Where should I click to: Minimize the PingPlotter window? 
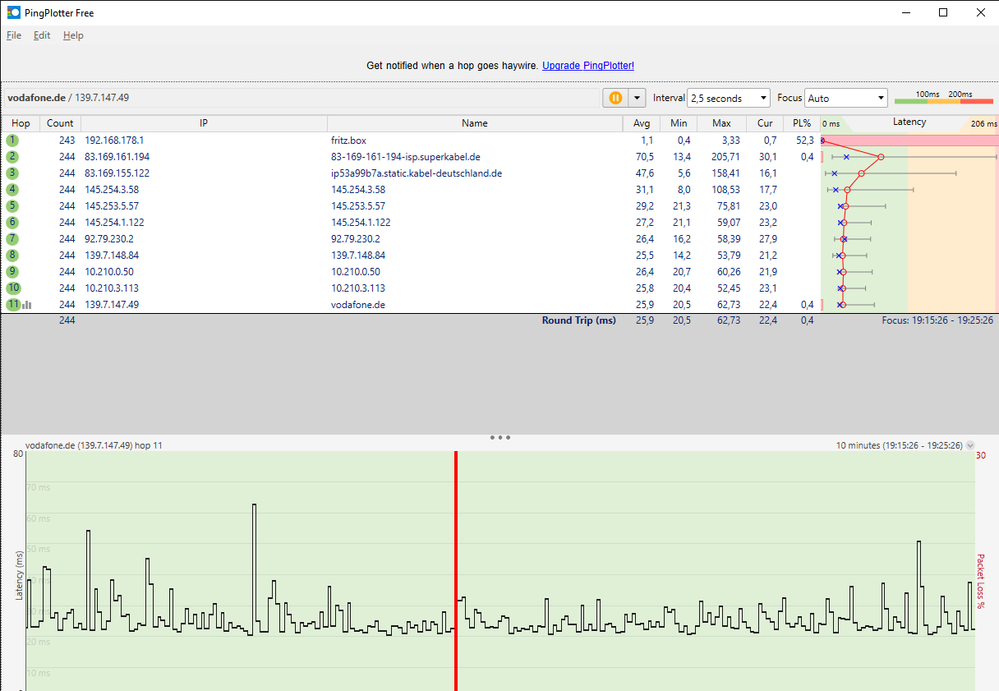coord(905,13)
